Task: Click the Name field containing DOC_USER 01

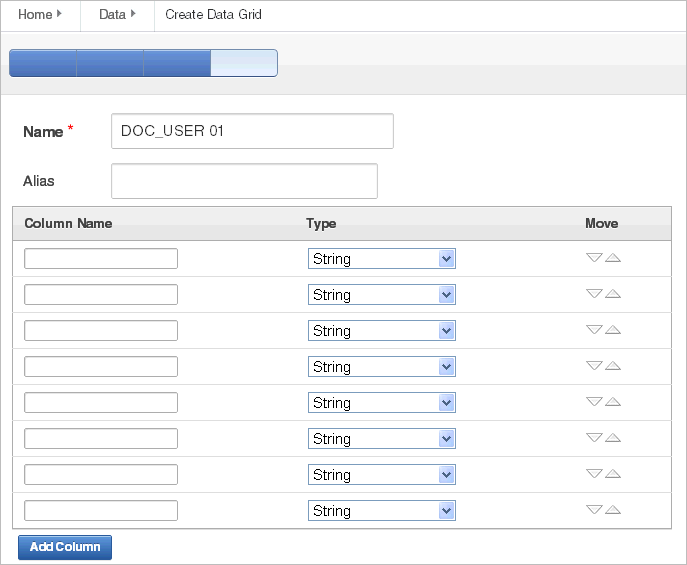Action: (252, 131)
